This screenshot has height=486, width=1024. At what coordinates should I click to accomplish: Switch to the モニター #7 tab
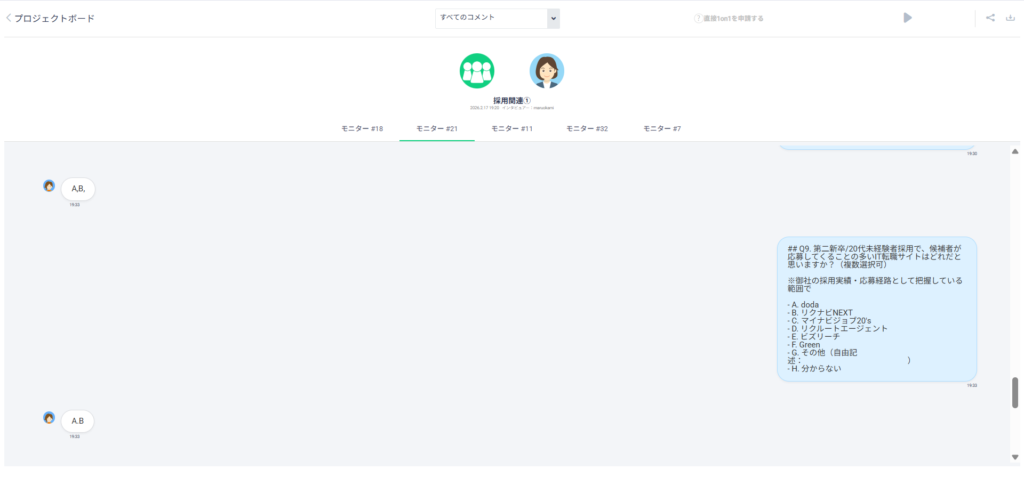pyautogui.click(x=662, y=129)
